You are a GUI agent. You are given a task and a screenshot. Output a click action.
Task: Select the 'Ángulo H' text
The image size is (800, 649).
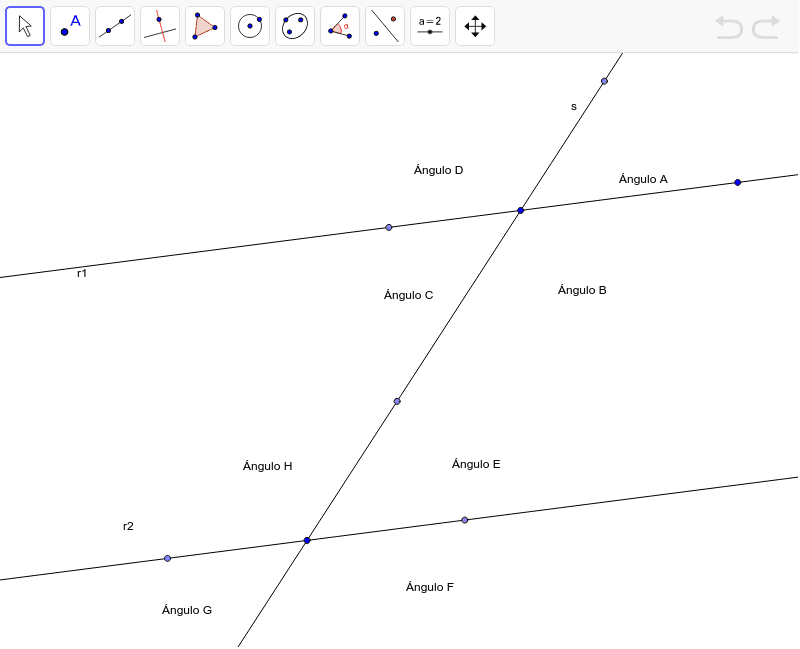point(267,466)
